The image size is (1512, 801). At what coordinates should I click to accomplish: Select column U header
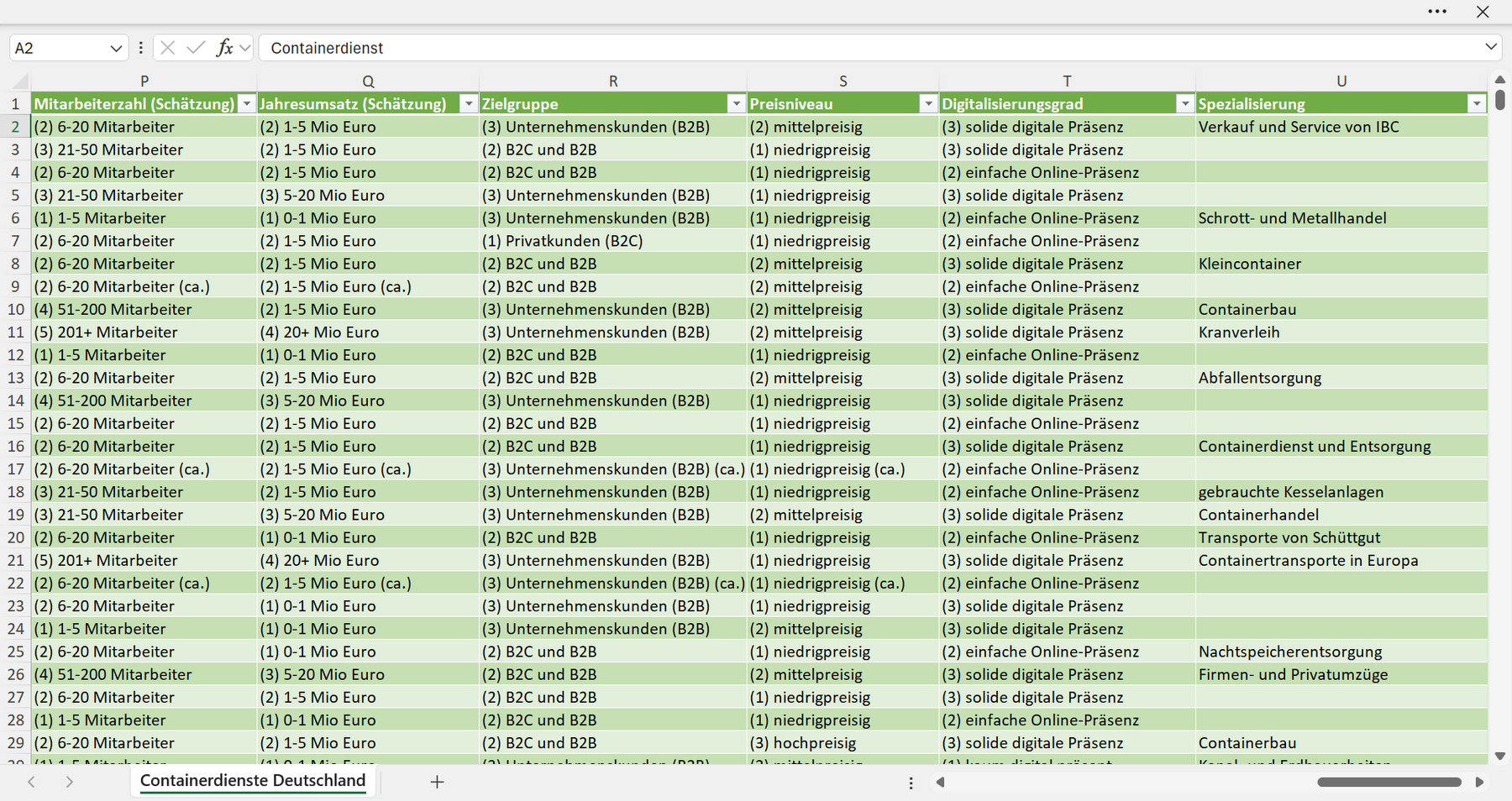(x=1341, y=81)
